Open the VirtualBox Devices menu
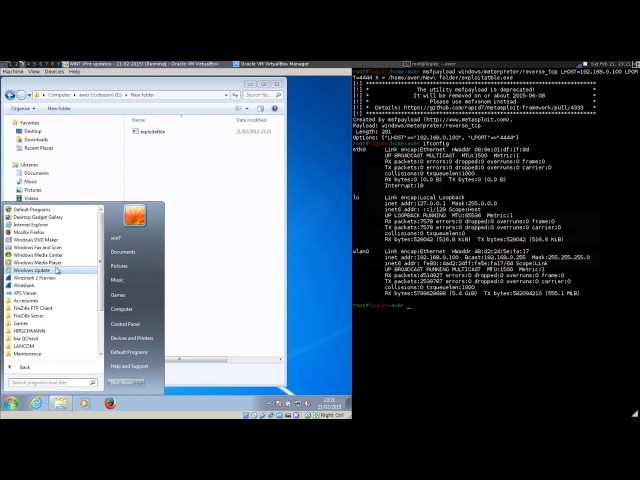This screenshot has height=480, width=640. point(54,72)
